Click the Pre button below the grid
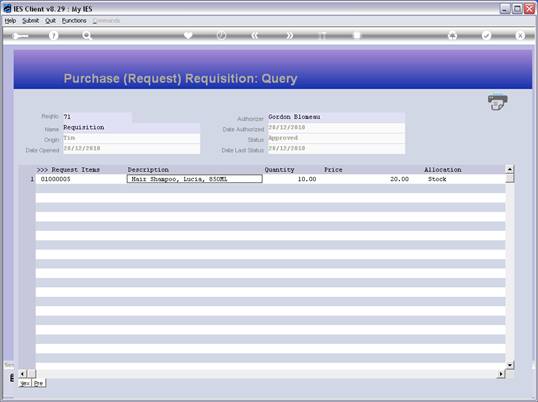 tap(38, 383)
